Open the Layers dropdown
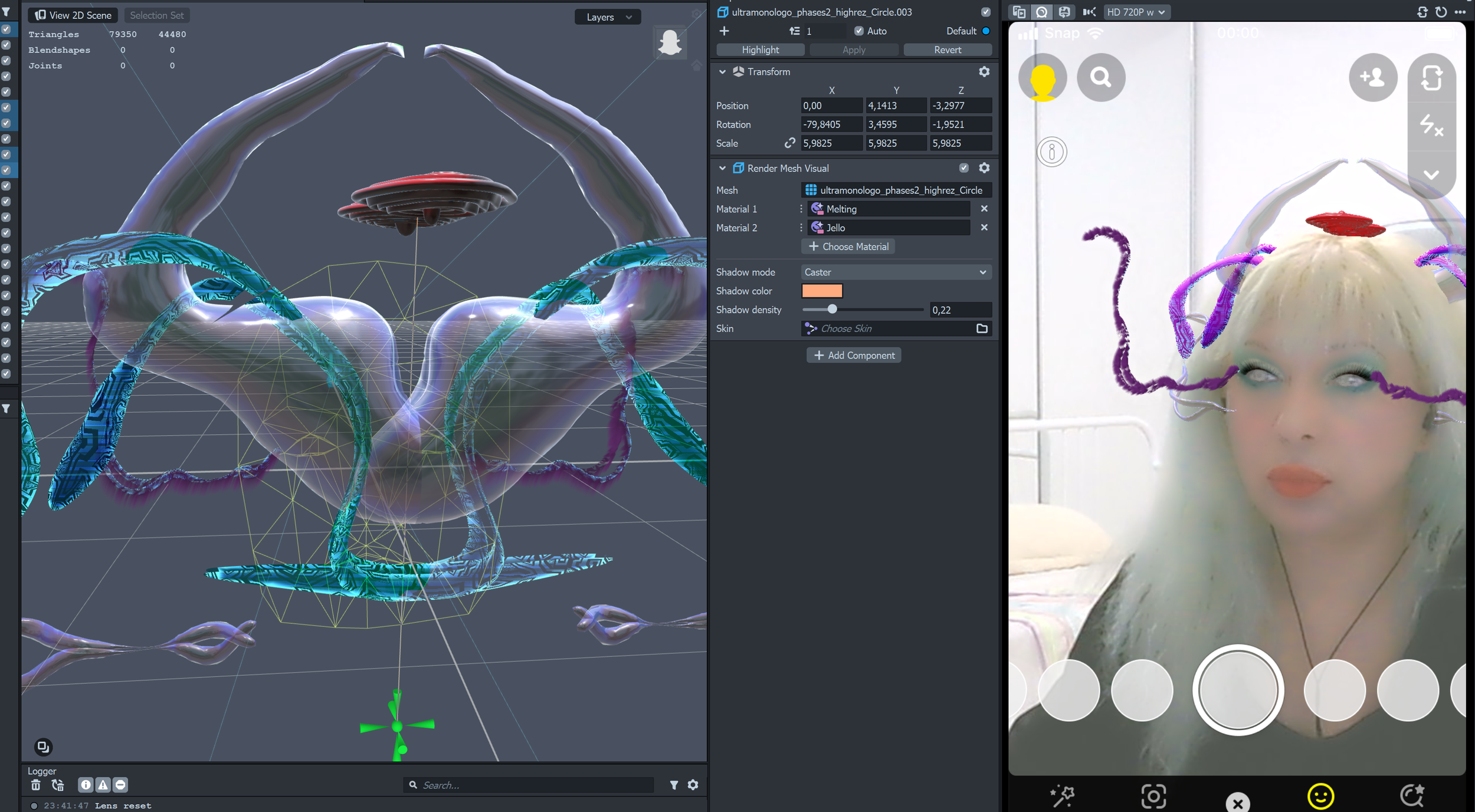 [x=608, y=17]
